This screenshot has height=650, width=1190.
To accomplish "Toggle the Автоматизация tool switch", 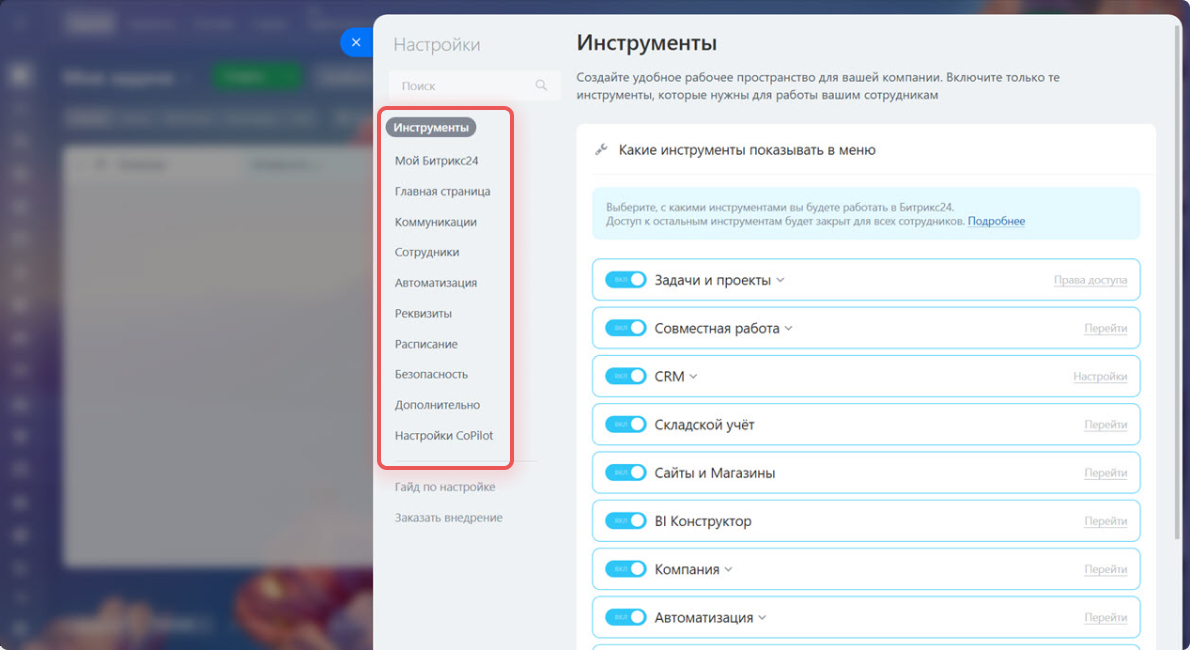I will click(x=625, y=617).
